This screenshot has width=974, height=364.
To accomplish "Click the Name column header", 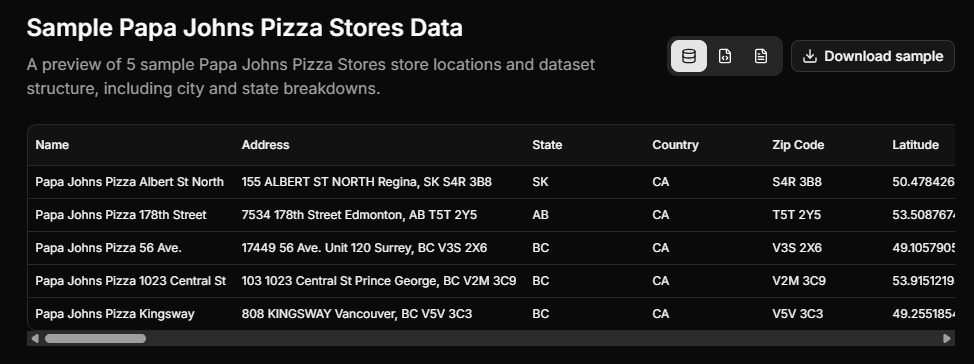I will (x=52, y=145).
